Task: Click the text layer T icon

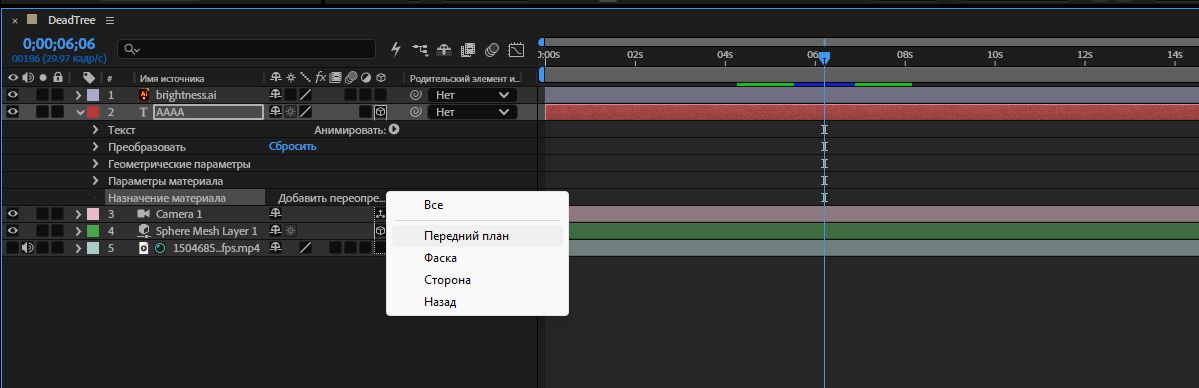Action: pyautogui.click(x=143, y=112)
